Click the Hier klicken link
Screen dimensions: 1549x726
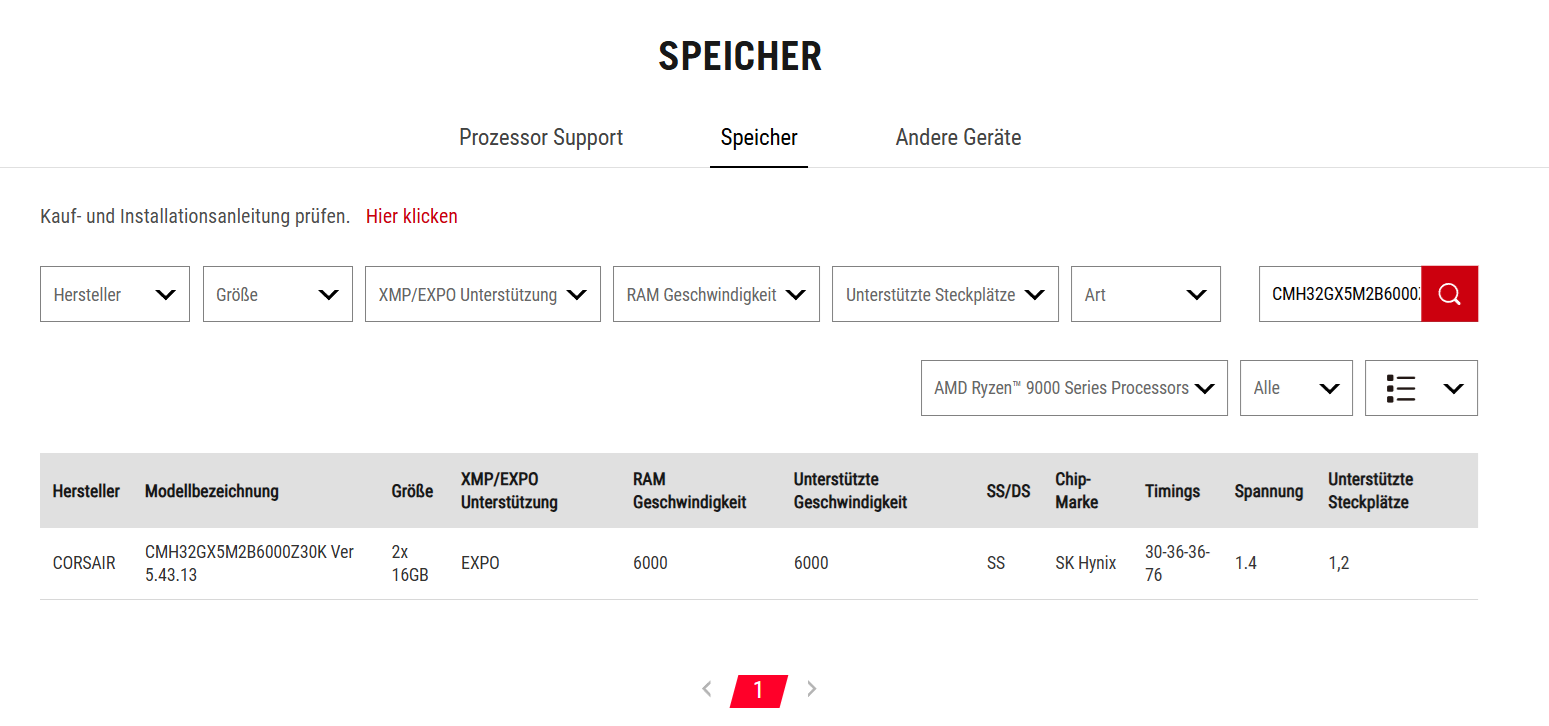[x=411, y=216]
